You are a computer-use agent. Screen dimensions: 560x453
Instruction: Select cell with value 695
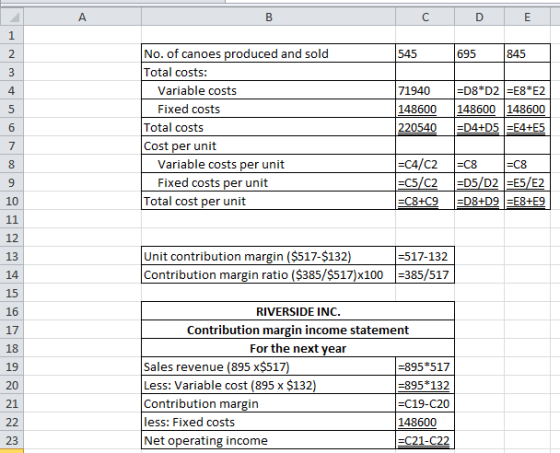pos(479,54)
